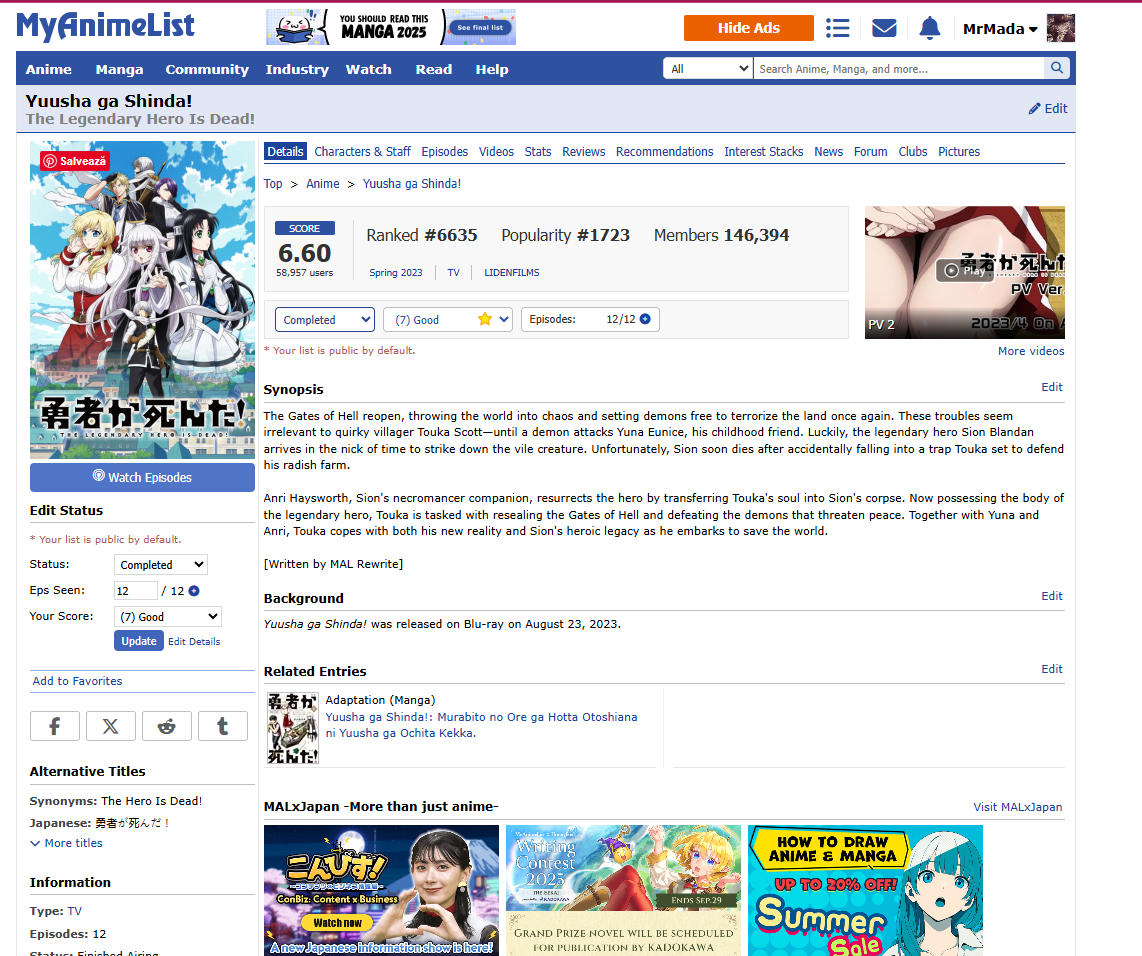The height and width of the screenshot is (956, 1142).
Task: Open the notifications bell icon
Action: 929,28
